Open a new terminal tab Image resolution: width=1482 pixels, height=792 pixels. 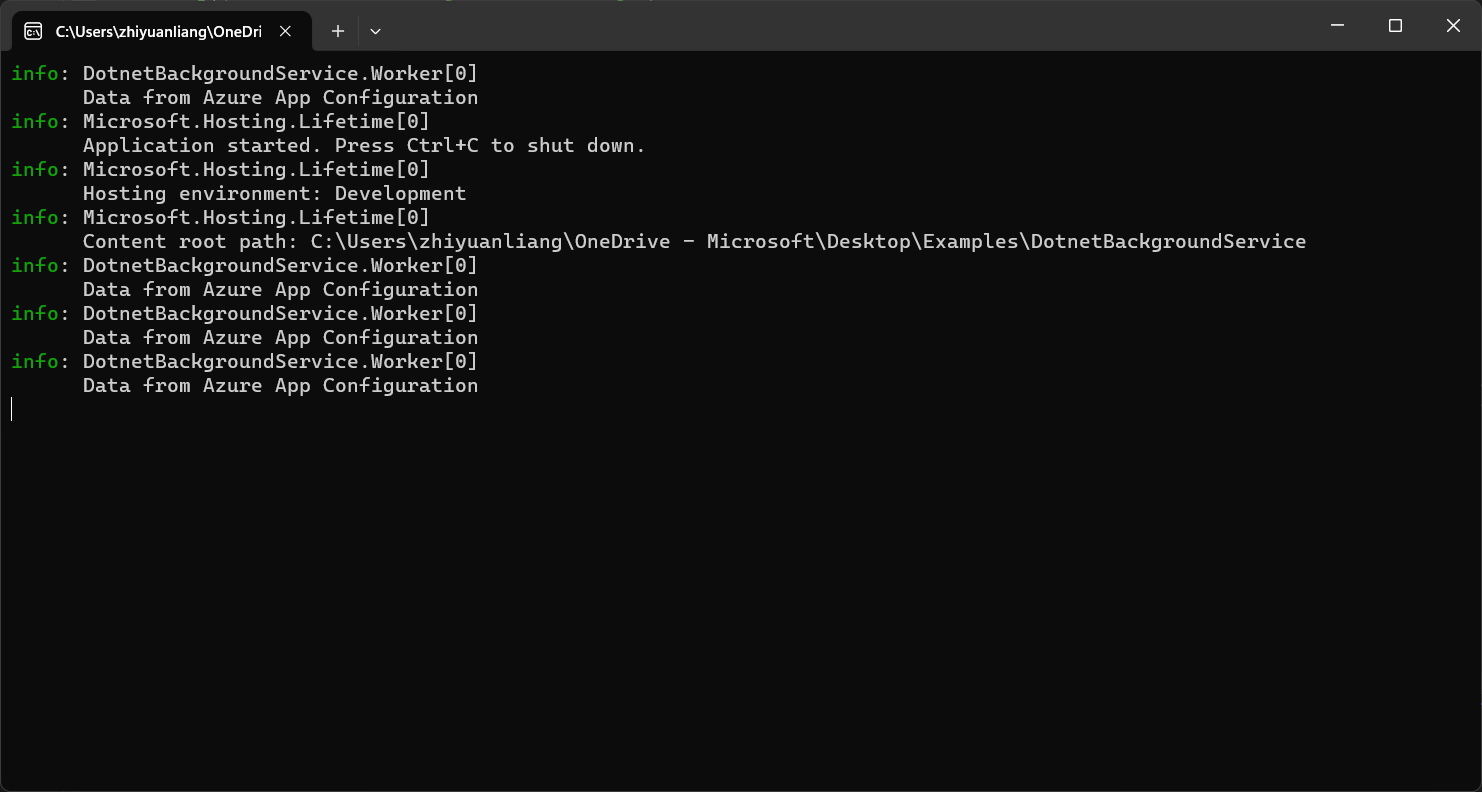tap(338, 31)
